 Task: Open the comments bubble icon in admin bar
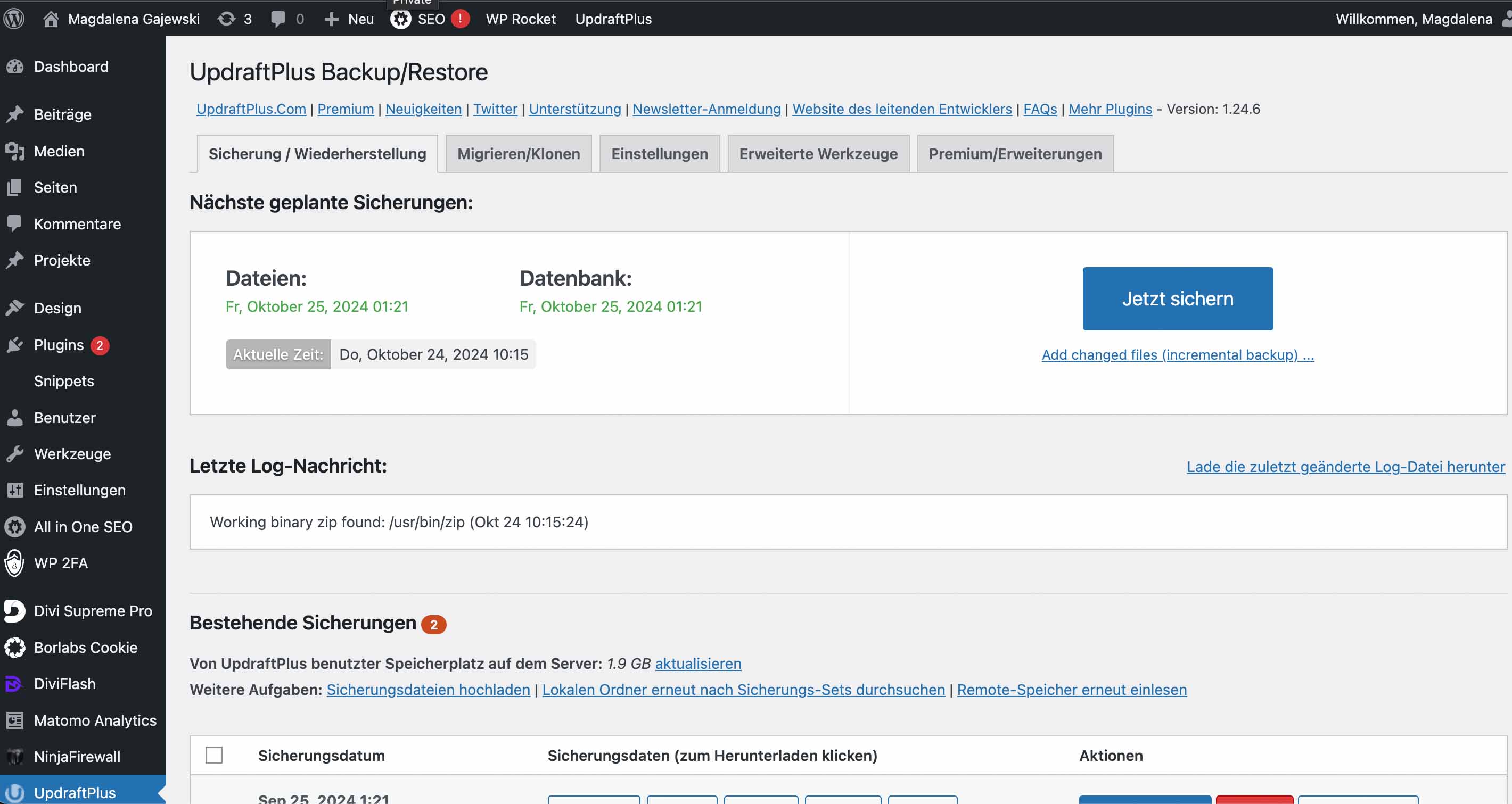click(x=278, y=19)
